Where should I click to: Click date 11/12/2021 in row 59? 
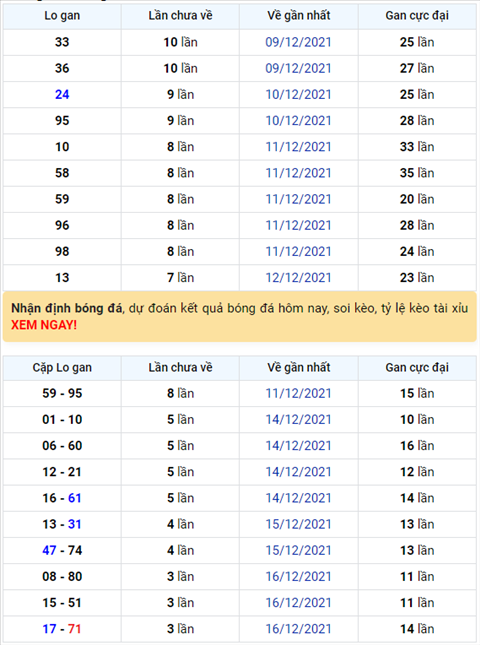[298, 199]
